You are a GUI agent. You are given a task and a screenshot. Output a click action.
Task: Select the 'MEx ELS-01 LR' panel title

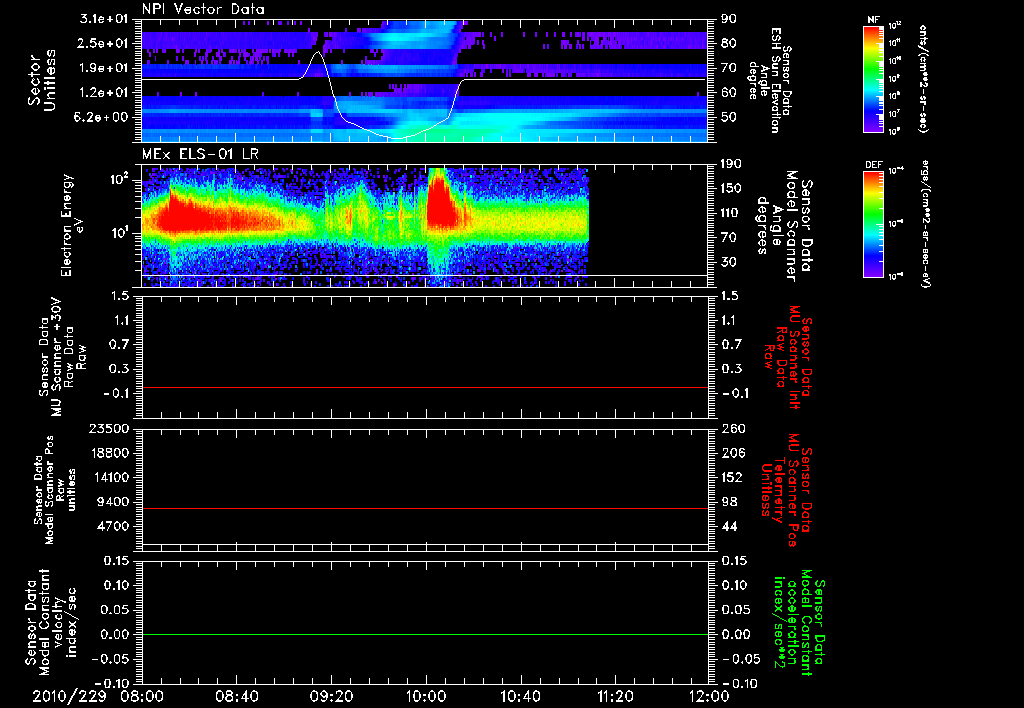coord(200,154)
